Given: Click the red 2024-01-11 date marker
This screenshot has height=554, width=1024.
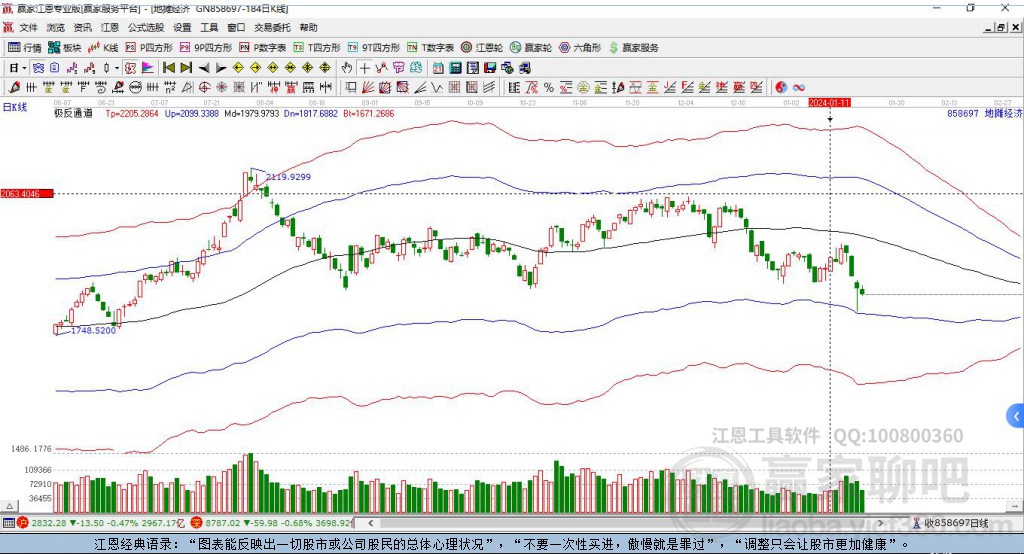Looking at the screenshot, I should coord(829,103).
